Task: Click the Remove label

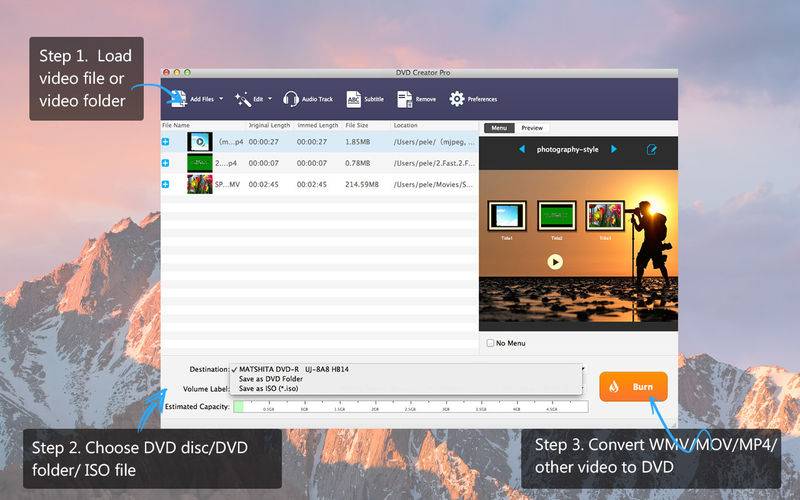Action: [426, 99]
